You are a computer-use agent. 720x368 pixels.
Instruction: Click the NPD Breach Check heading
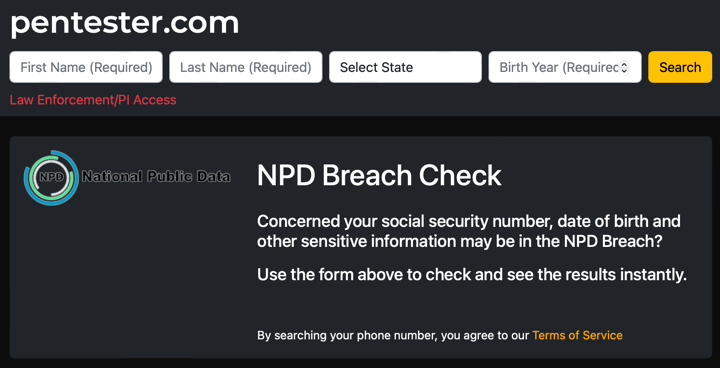click(x=379, y=176)
